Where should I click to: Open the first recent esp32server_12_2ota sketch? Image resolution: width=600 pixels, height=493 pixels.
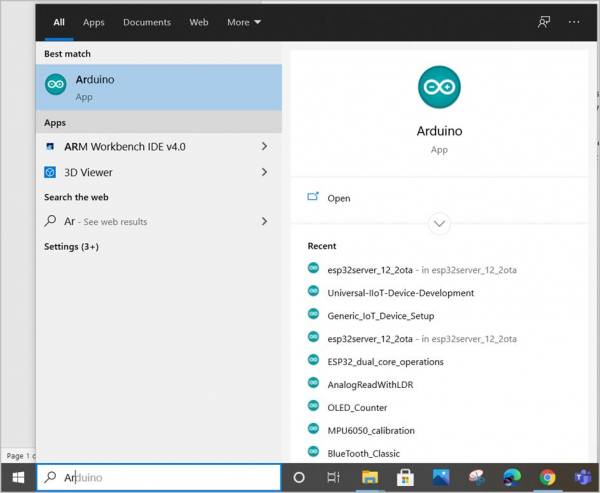coord(422,270)
